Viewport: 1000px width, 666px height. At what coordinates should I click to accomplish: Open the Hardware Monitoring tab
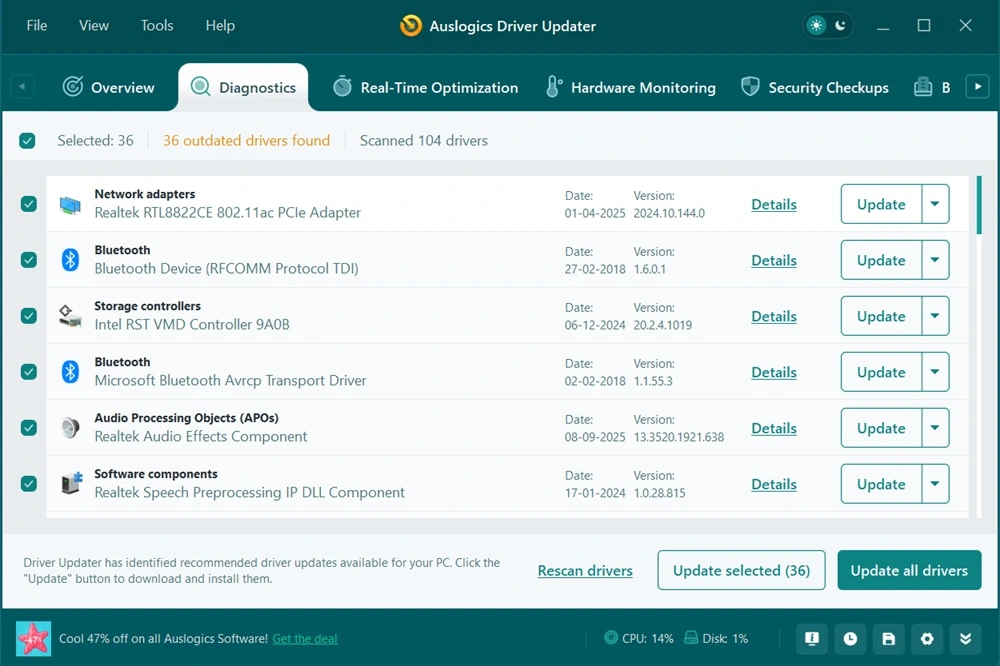(631, 87)
